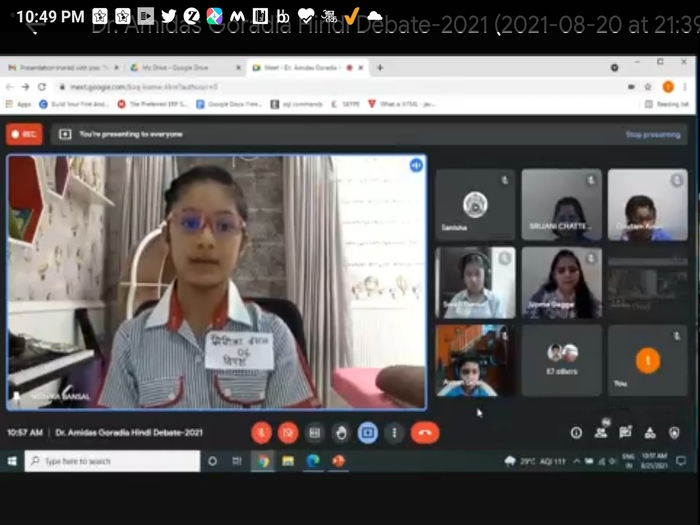Open Cortana circle icon on taskbar
Image resolution: width=700 pixels, height=525 pixels.
coord(212,461)
